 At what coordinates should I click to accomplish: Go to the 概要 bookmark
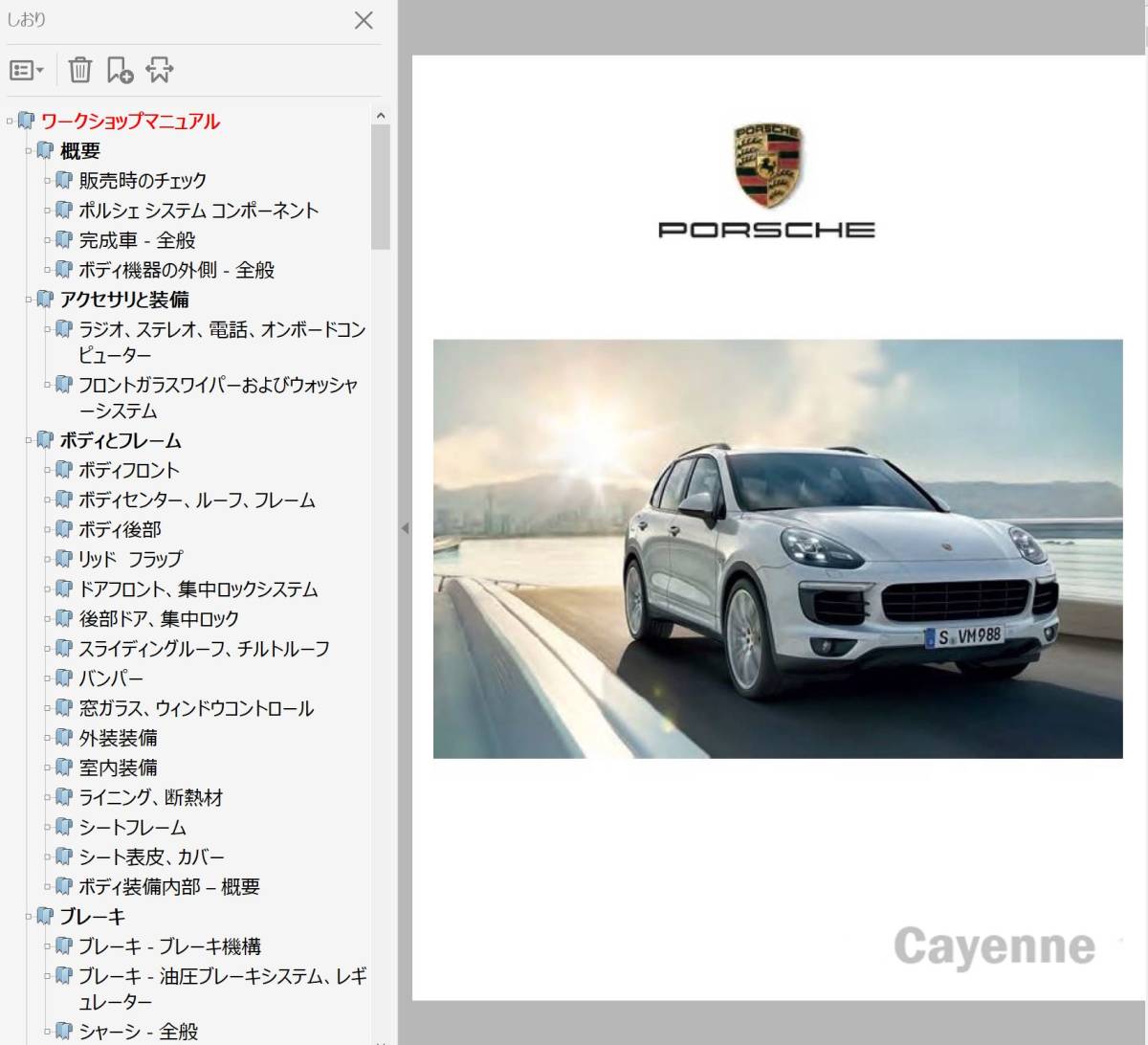coord(80,151)
